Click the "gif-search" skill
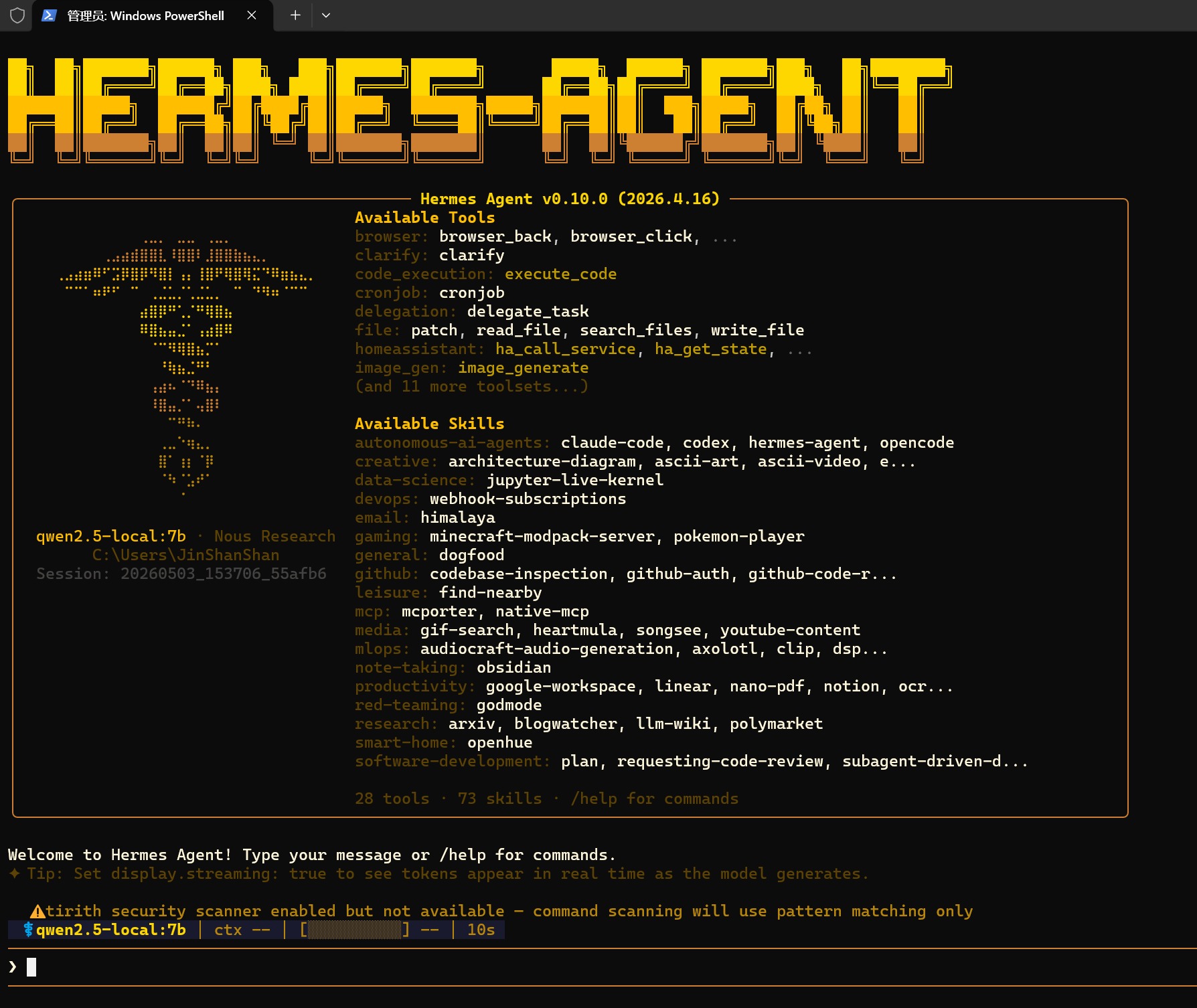The height and width of the screenshot is (1008, 1197). (x=467, y=630)
